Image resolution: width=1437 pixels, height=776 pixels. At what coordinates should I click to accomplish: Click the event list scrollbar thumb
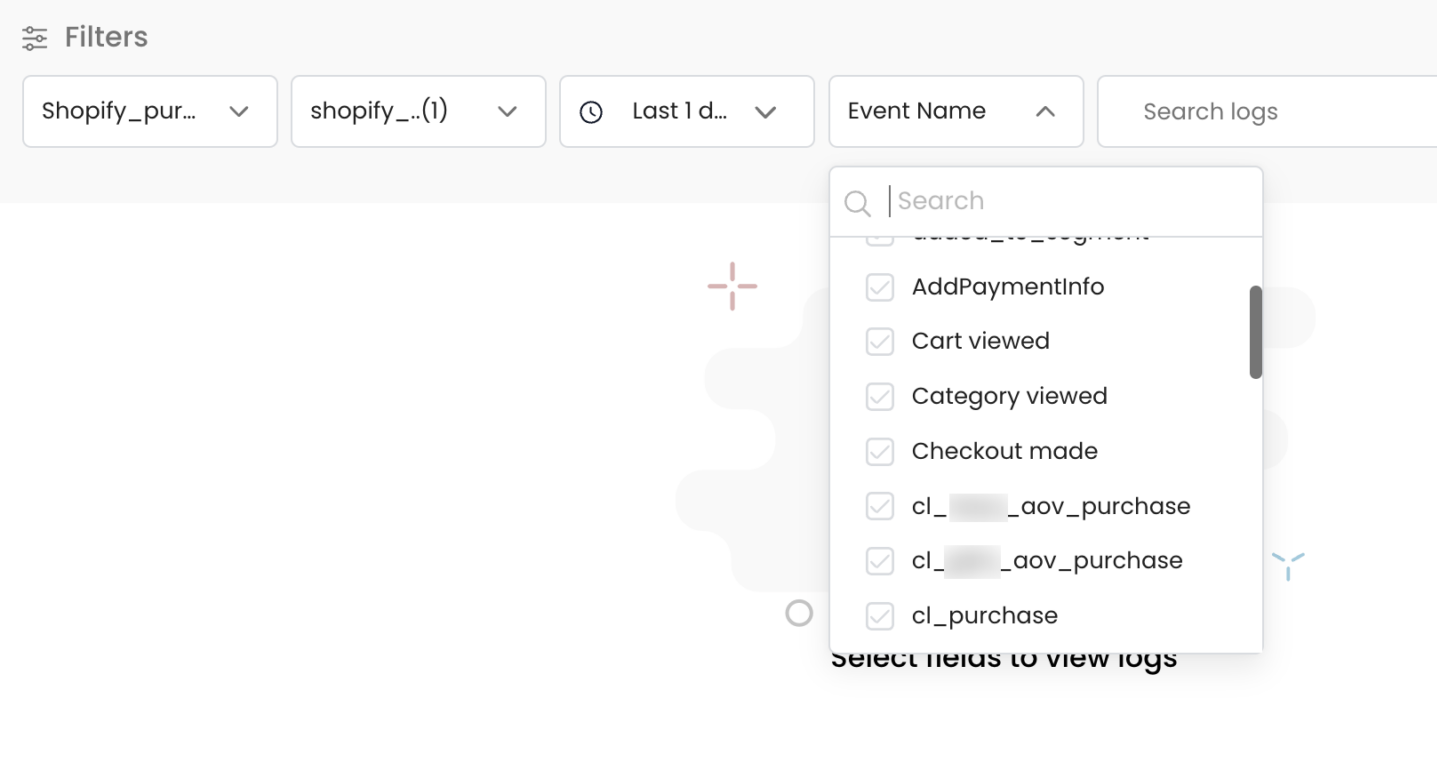[x=1256, y=332]
